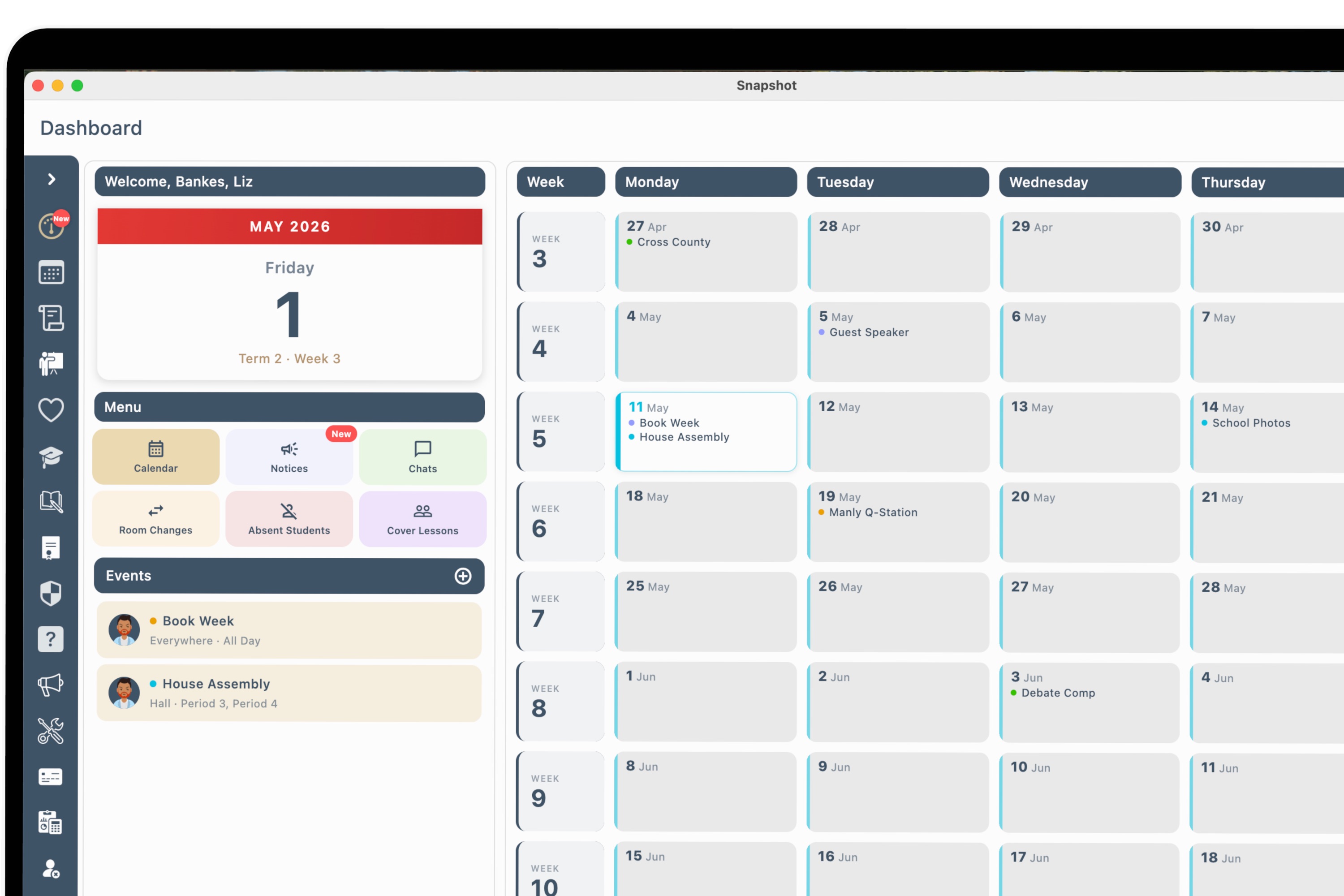Click the user with cross icon in the sidebar
The height and width of the screenshot is (896, 1344).
(x=51, y=869)
